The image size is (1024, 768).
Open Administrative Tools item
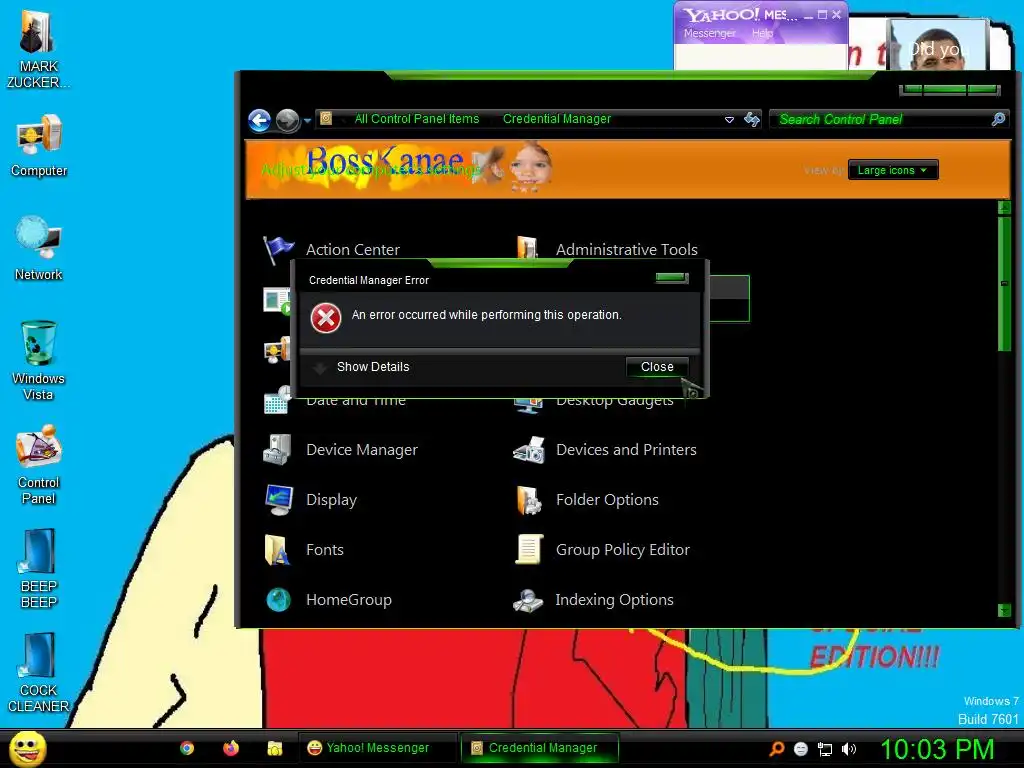click(626, 249)
